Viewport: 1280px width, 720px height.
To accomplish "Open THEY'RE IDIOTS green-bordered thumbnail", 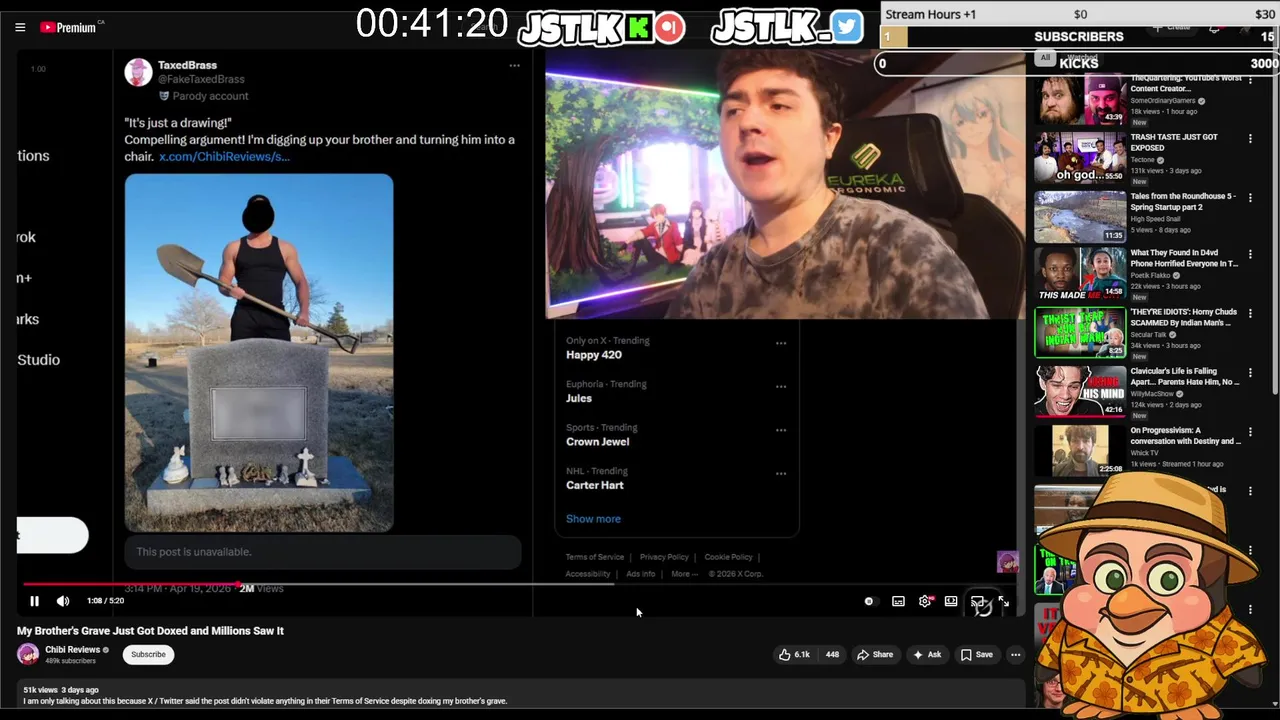I will [1080, 333].
